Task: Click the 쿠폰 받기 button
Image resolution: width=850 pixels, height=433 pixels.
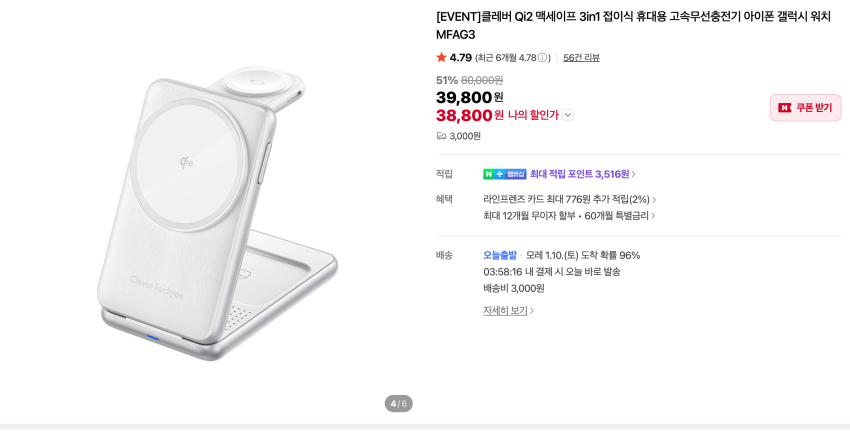Action: point(805,108)
